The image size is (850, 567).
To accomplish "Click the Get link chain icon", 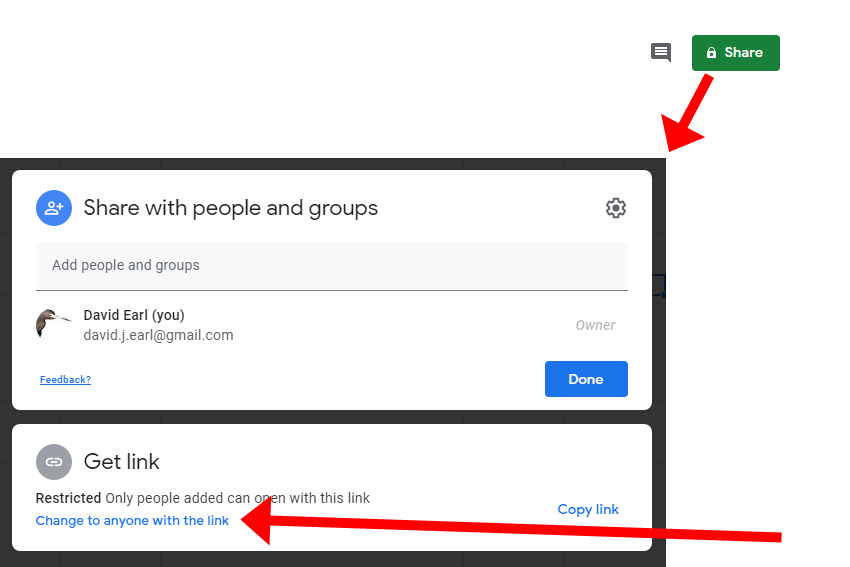I will point(54,462).
